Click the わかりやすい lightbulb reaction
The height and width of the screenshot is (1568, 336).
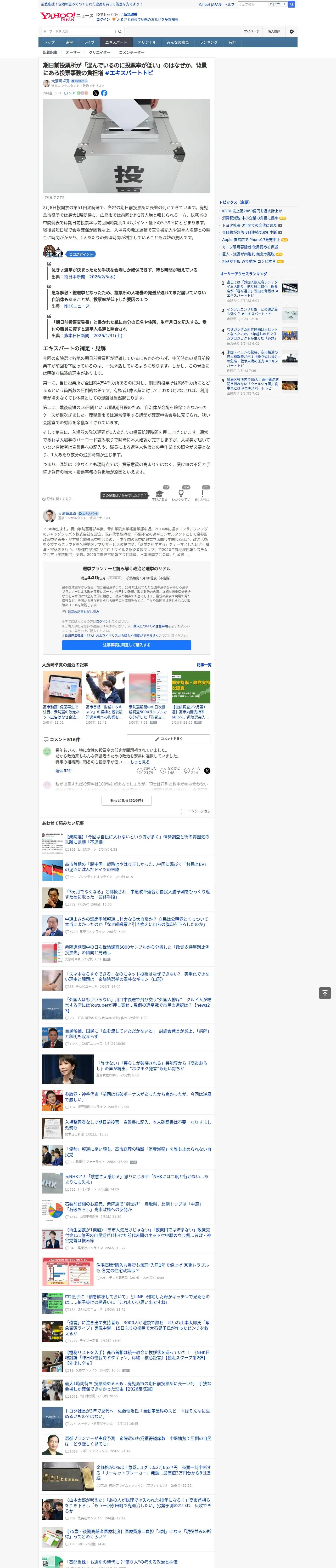pyautogui.click(x=181, y=494)
